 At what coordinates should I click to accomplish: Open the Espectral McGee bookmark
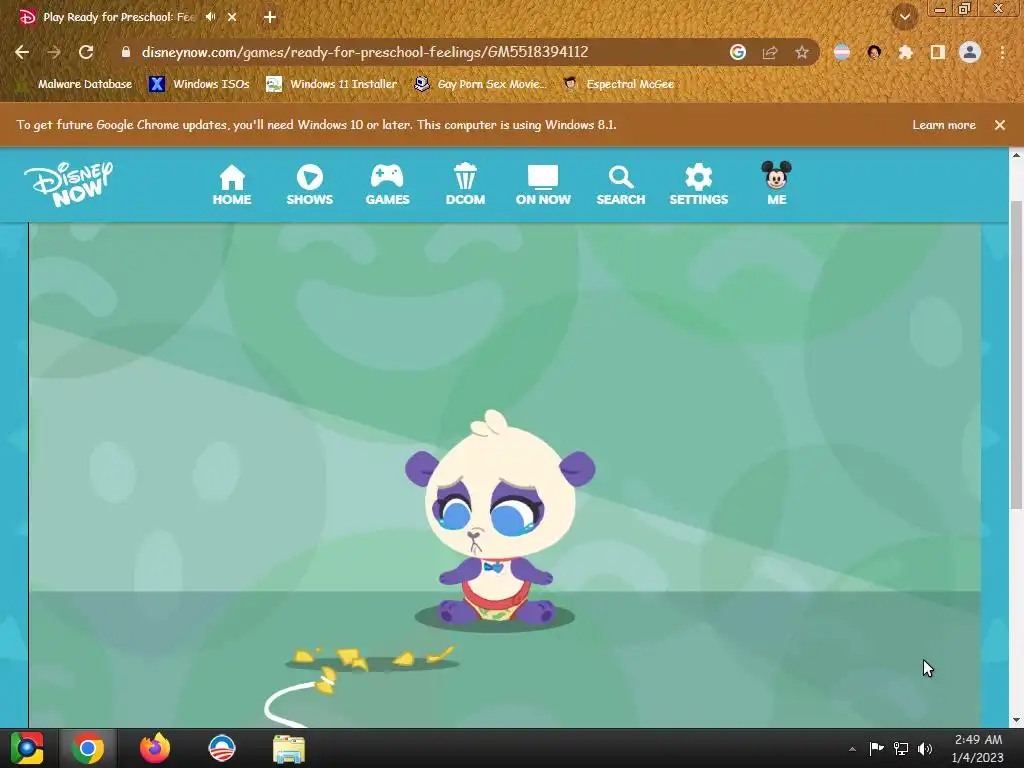pos(618,84)
